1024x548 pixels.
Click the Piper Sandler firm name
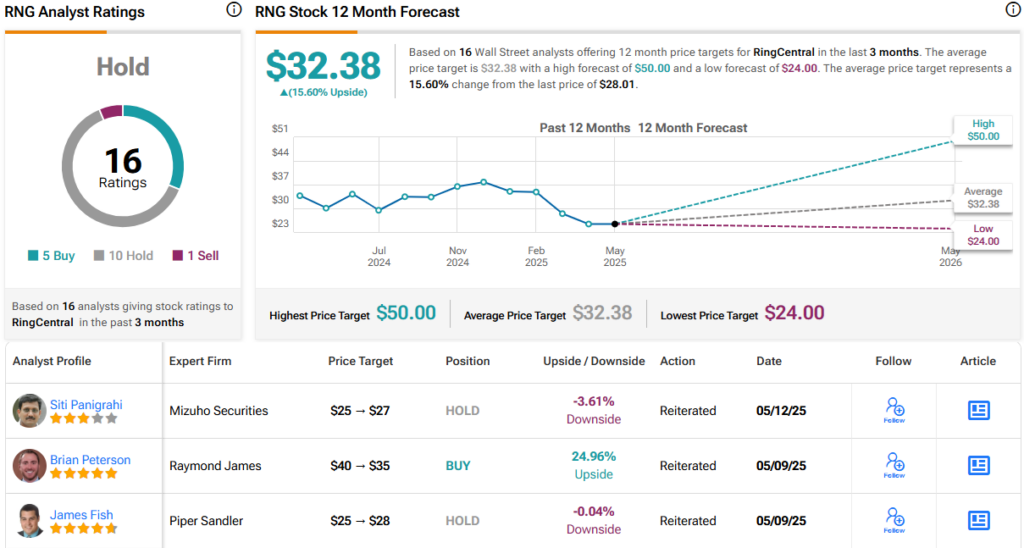point(206,521)
